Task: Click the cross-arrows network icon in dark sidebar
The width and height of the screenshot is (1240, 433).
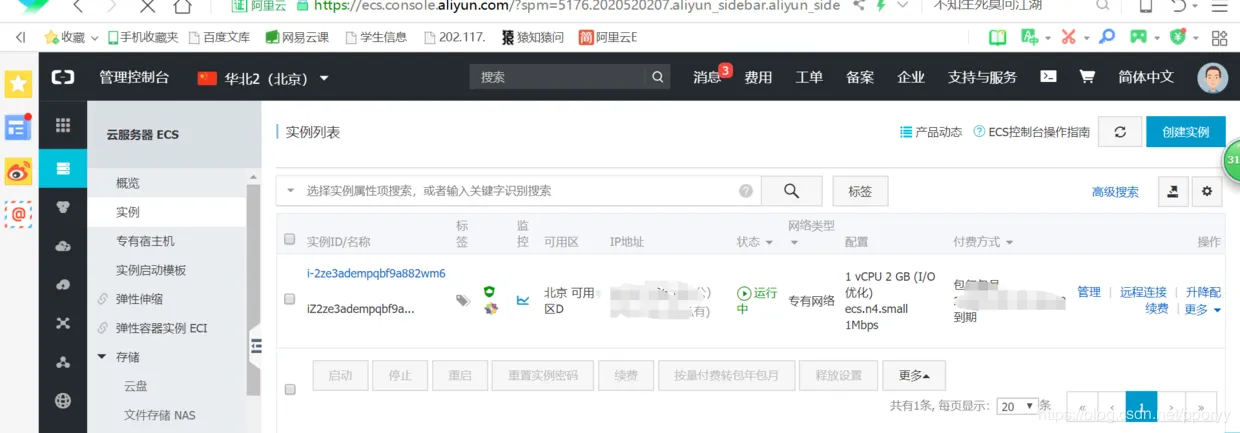Action: tap(63, 323)
